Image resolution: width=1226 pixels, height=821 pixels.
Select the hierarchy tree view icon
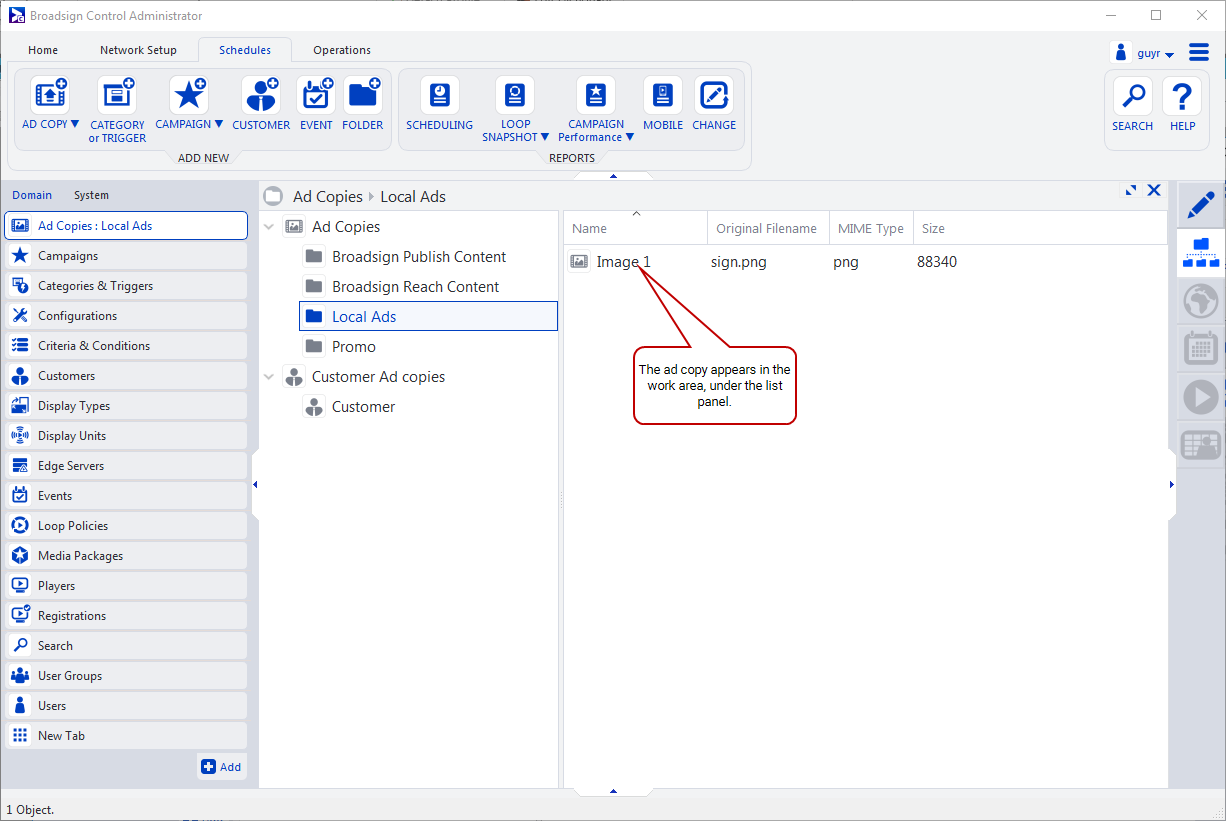1201,251
